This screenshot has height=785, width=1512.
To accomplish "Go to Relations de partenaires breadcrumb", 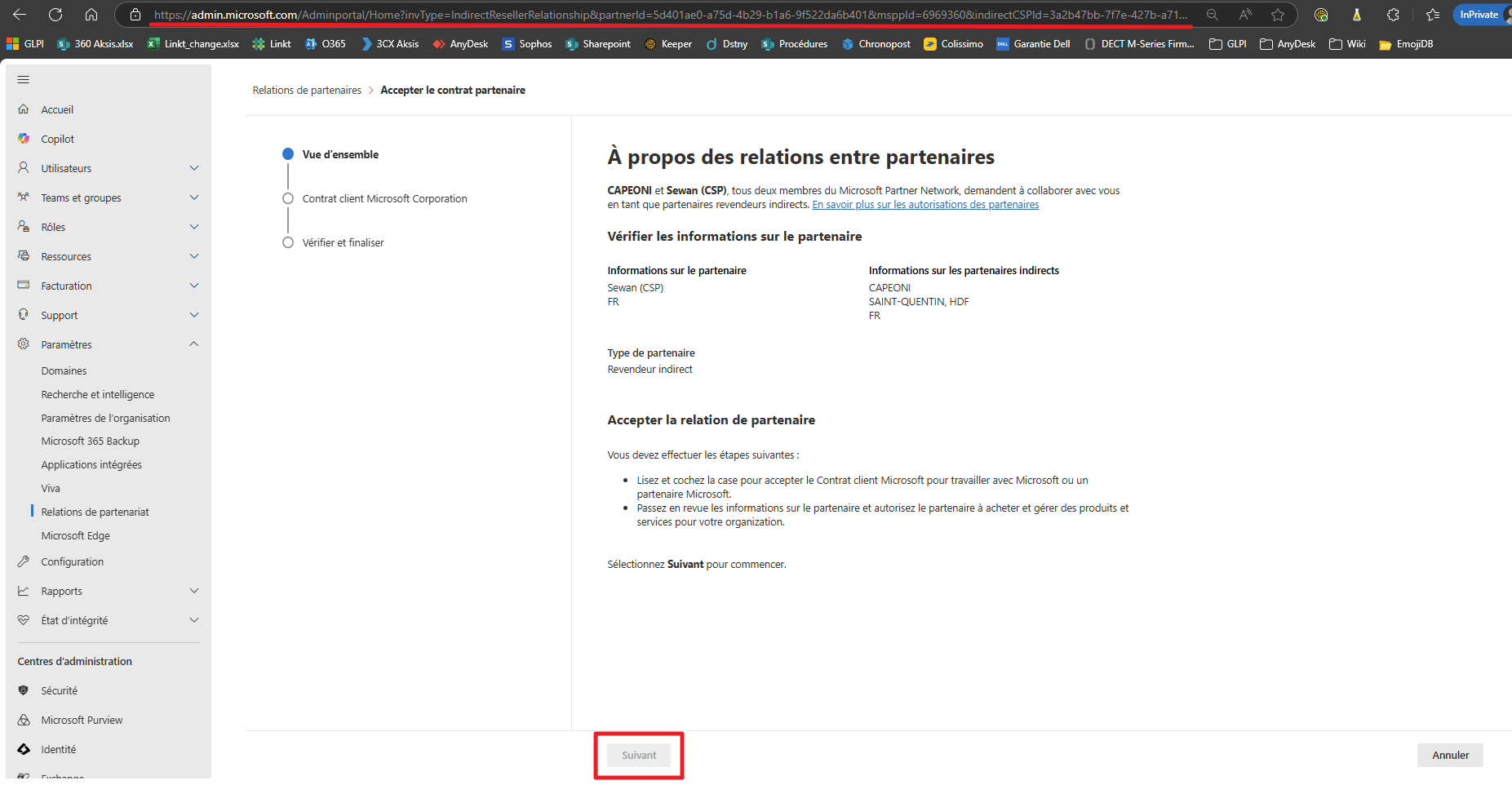I will (307, 91).
